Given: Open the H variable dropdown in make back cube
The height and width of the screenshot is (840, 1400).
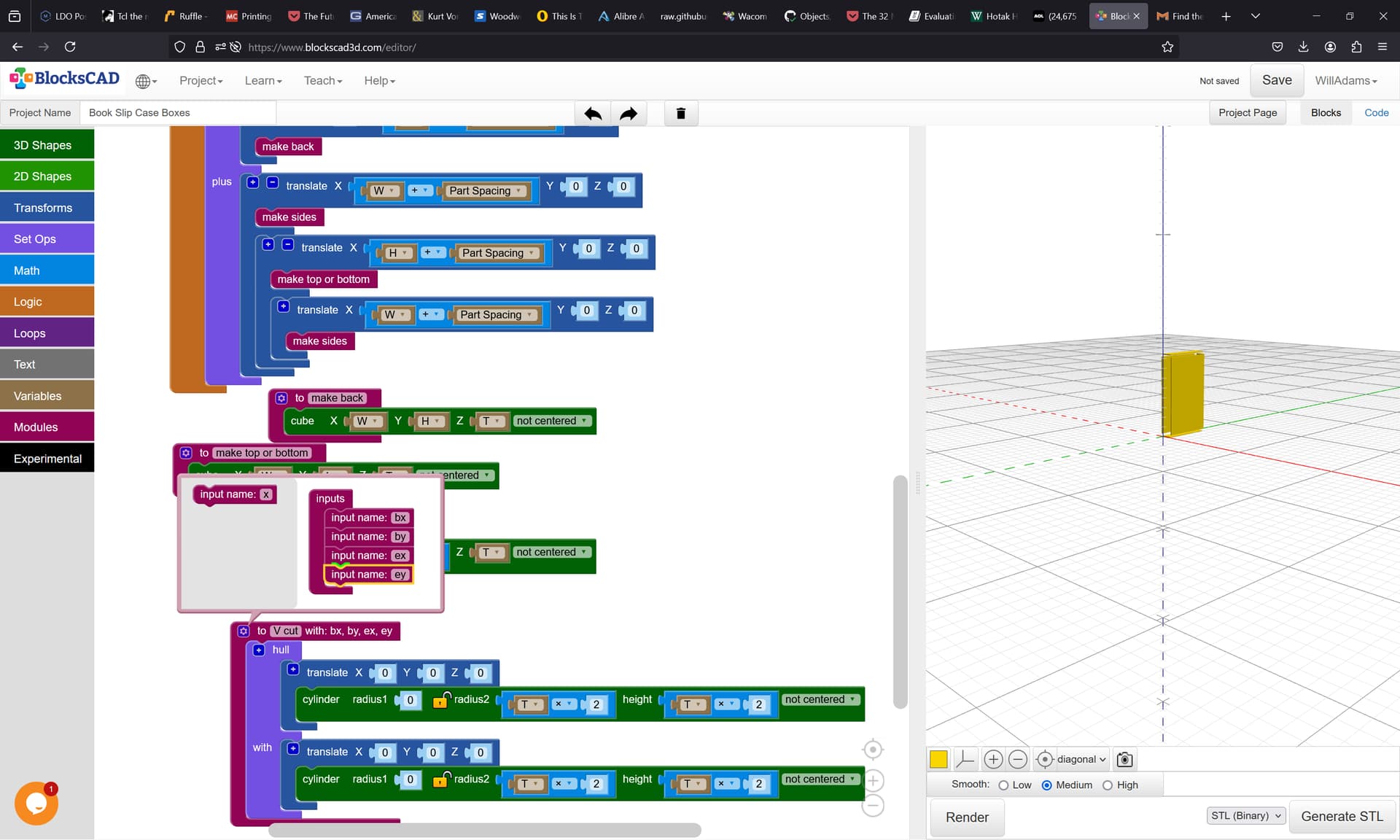Looking at the screenshot, I should click(430, 421).
